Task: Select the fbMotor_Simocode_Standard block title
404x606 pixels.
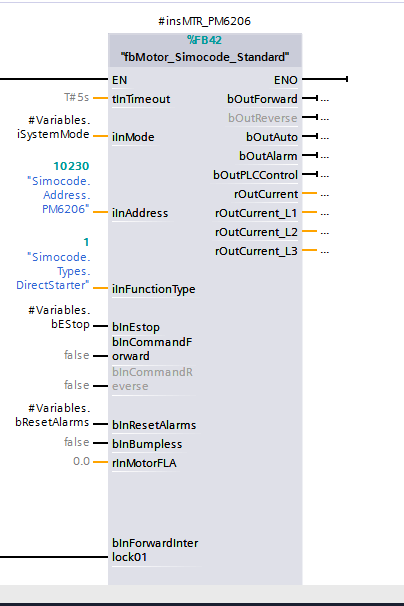Action: click(x=205, y=57)
